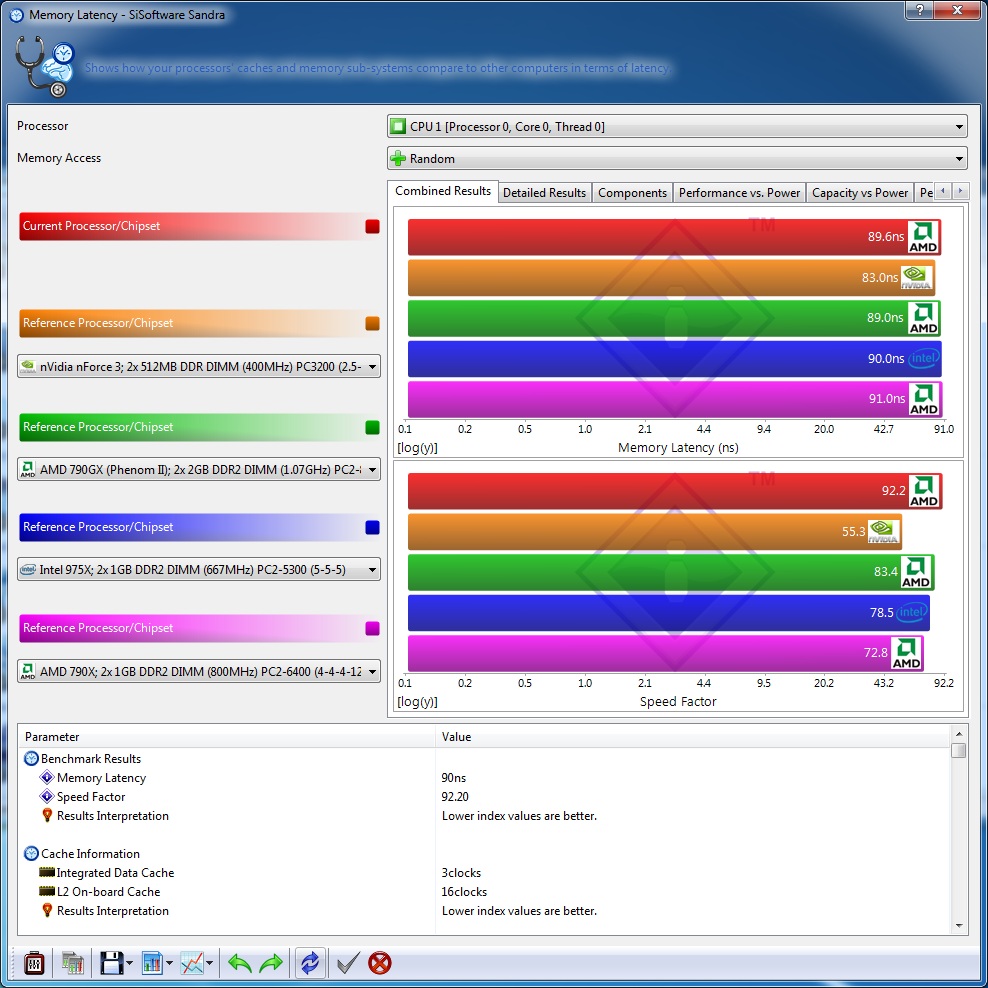Open the AMD 790X reference dropdown
The image size is (988, 988).
[198, 672]
